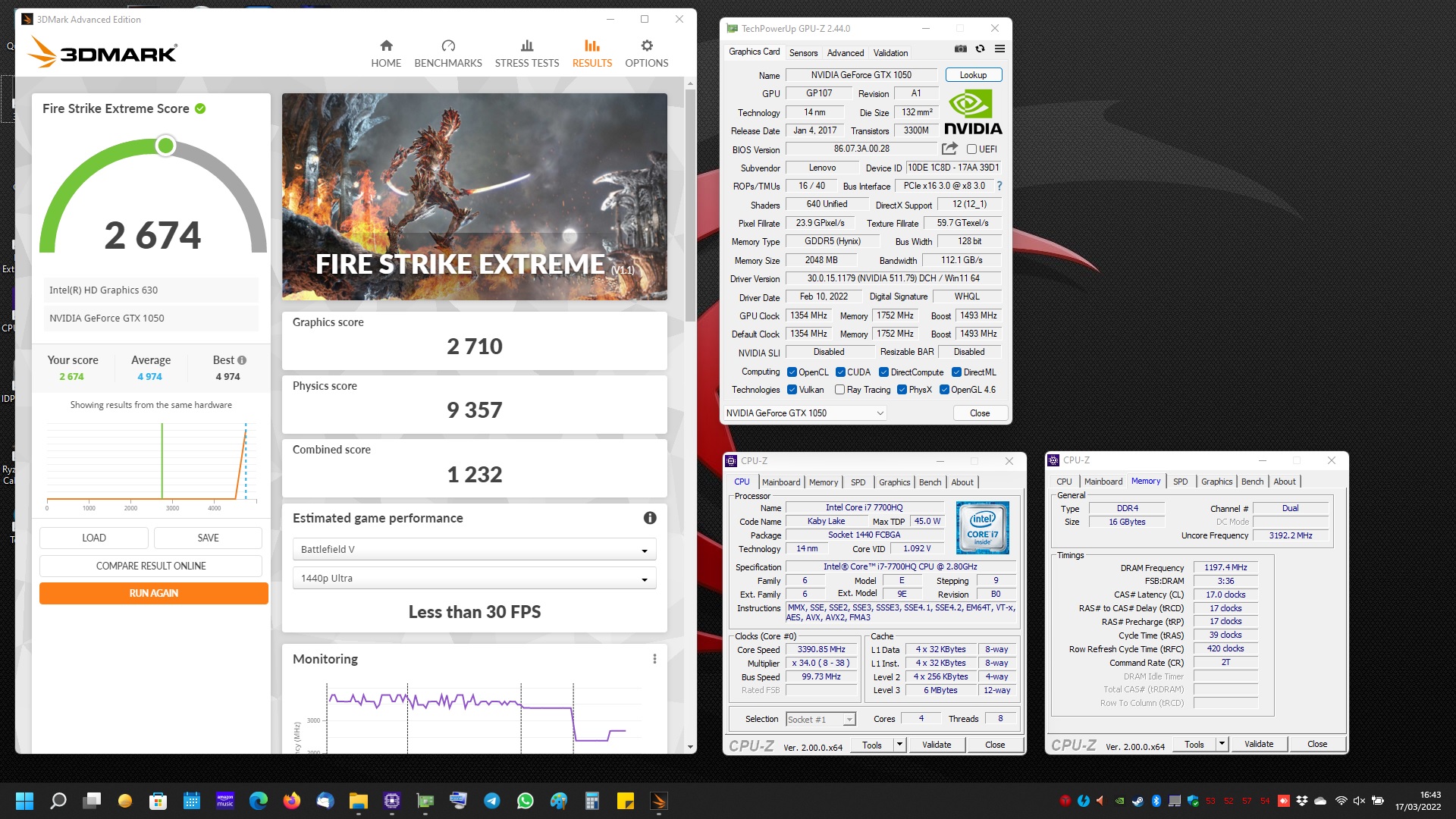Screen dimensions: 1456x819
Task: Switch to the RESULTS tab in 3DMark
Action: [591, 54]
